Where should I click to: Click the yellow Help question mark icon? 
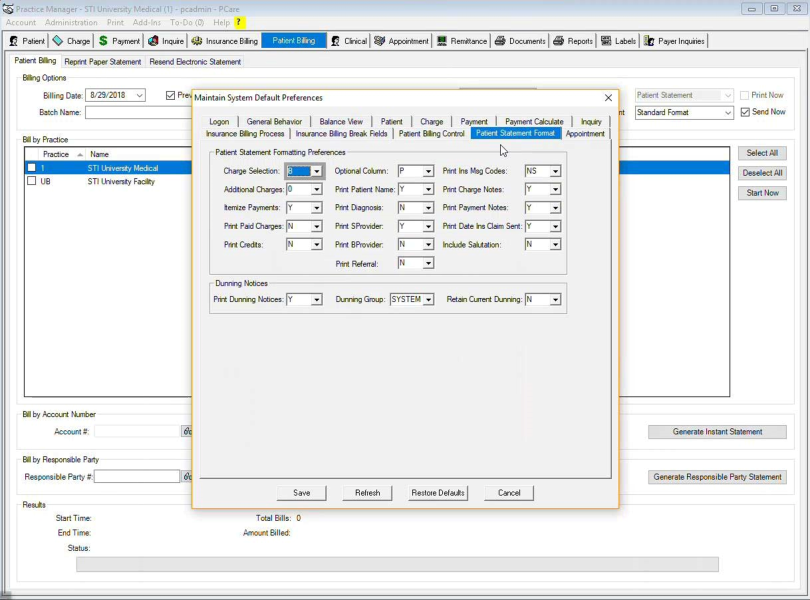coord(240,22)
